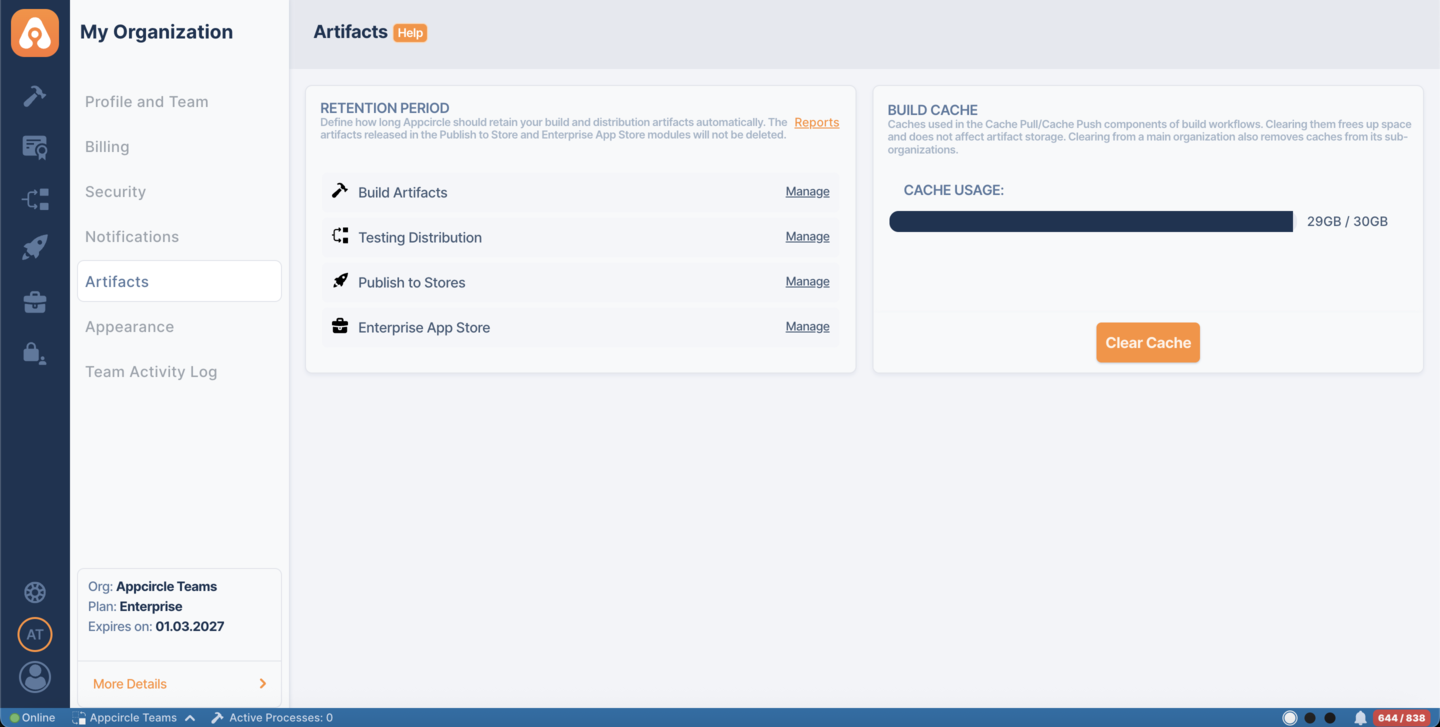The height and width of the screenshot is (727, 1440).
Task: Click the Clear Cache button
Action: tap(1147, 342)
